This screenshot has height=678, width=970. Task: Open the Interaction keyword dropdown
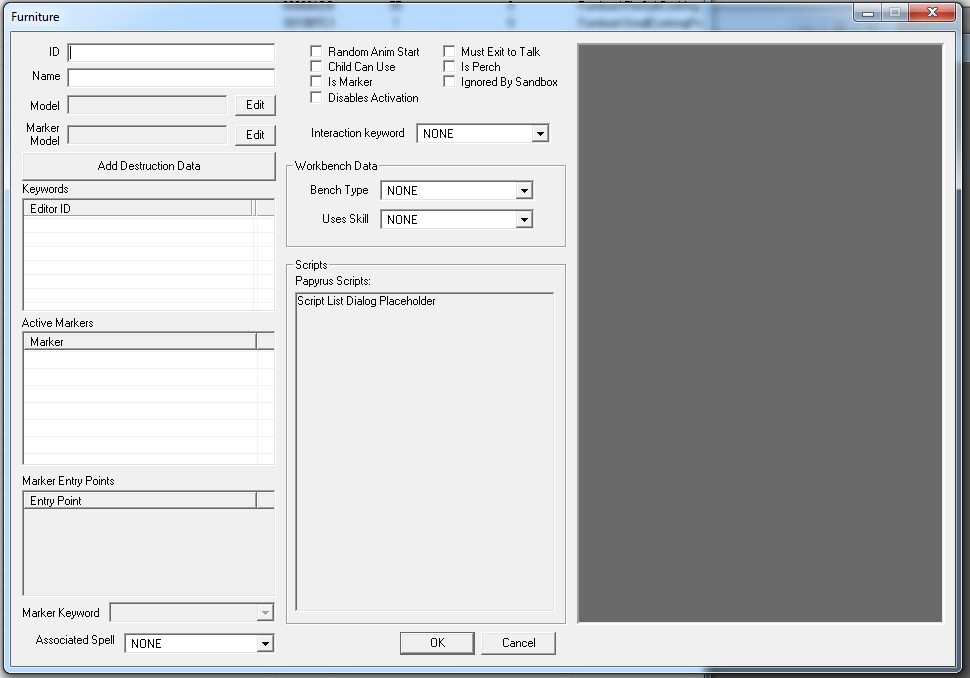point(540,134)
